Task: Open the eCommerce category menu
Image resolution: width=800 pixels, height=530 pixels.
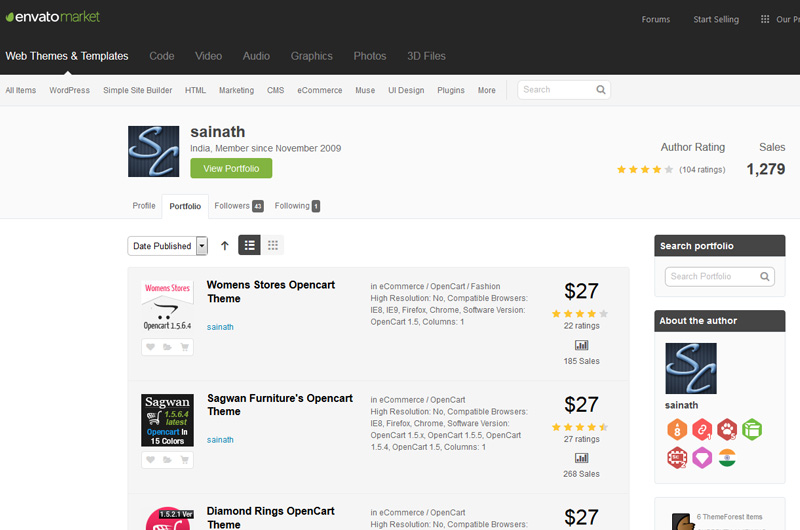Action: click(320, 90)
